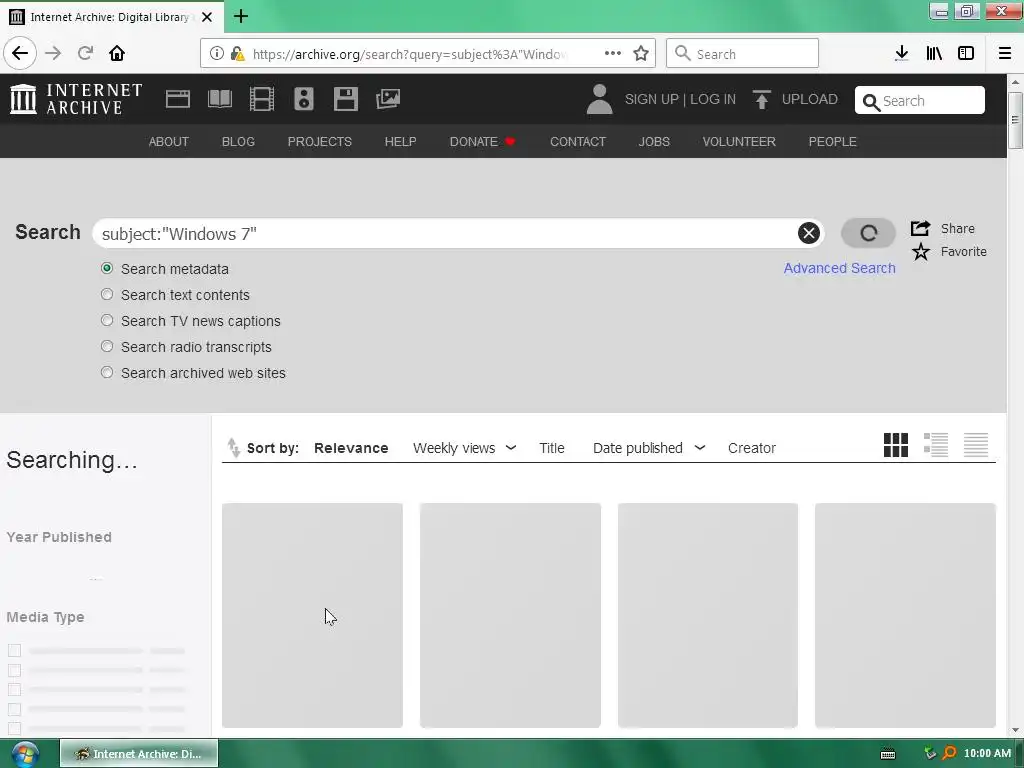Switch to grid tile view
1024x768 pixels.
click(x=896, y=445)
